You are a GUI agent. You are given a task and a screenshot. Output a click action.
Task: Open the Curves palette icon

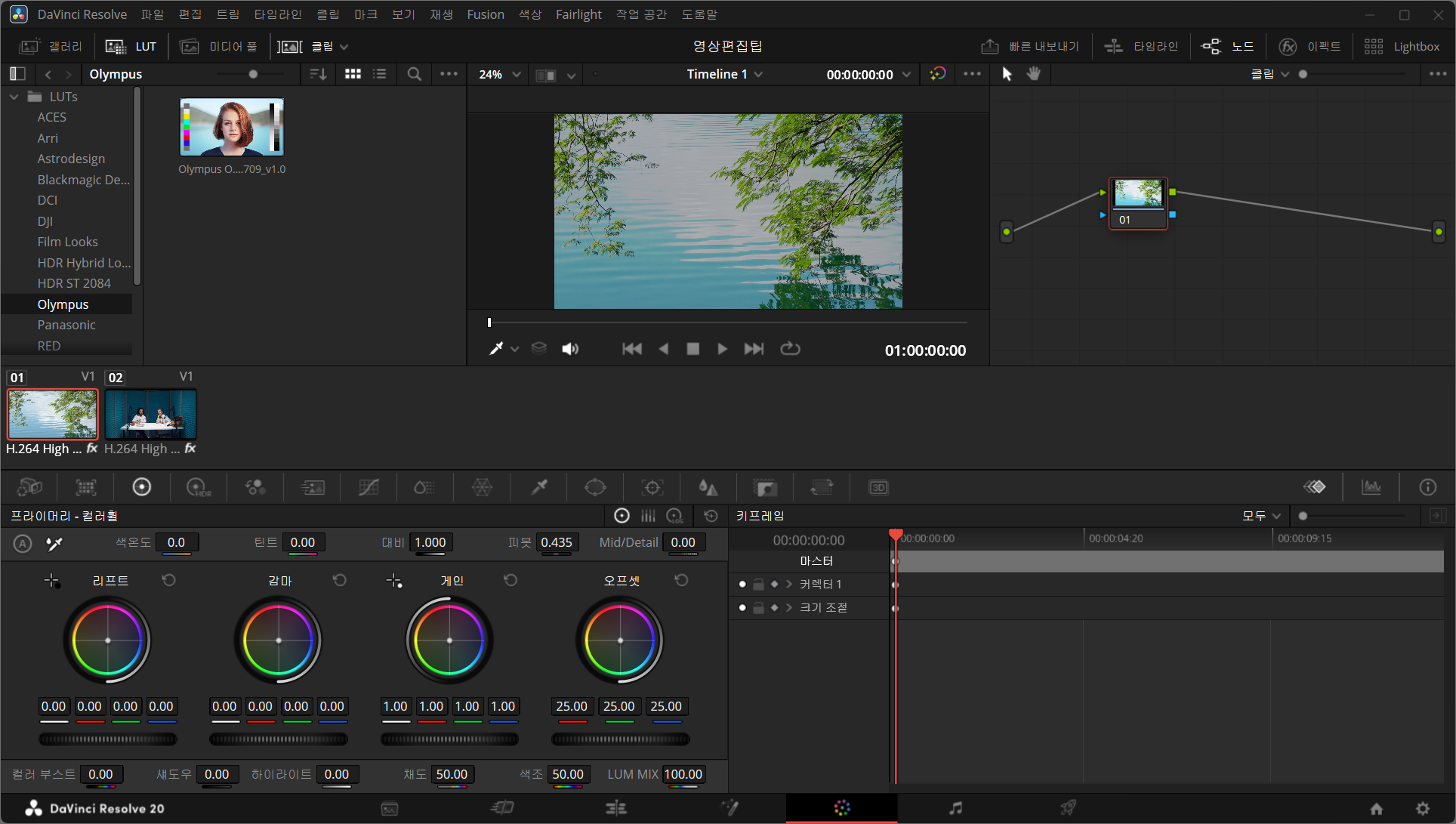click(x=369, y=487)
